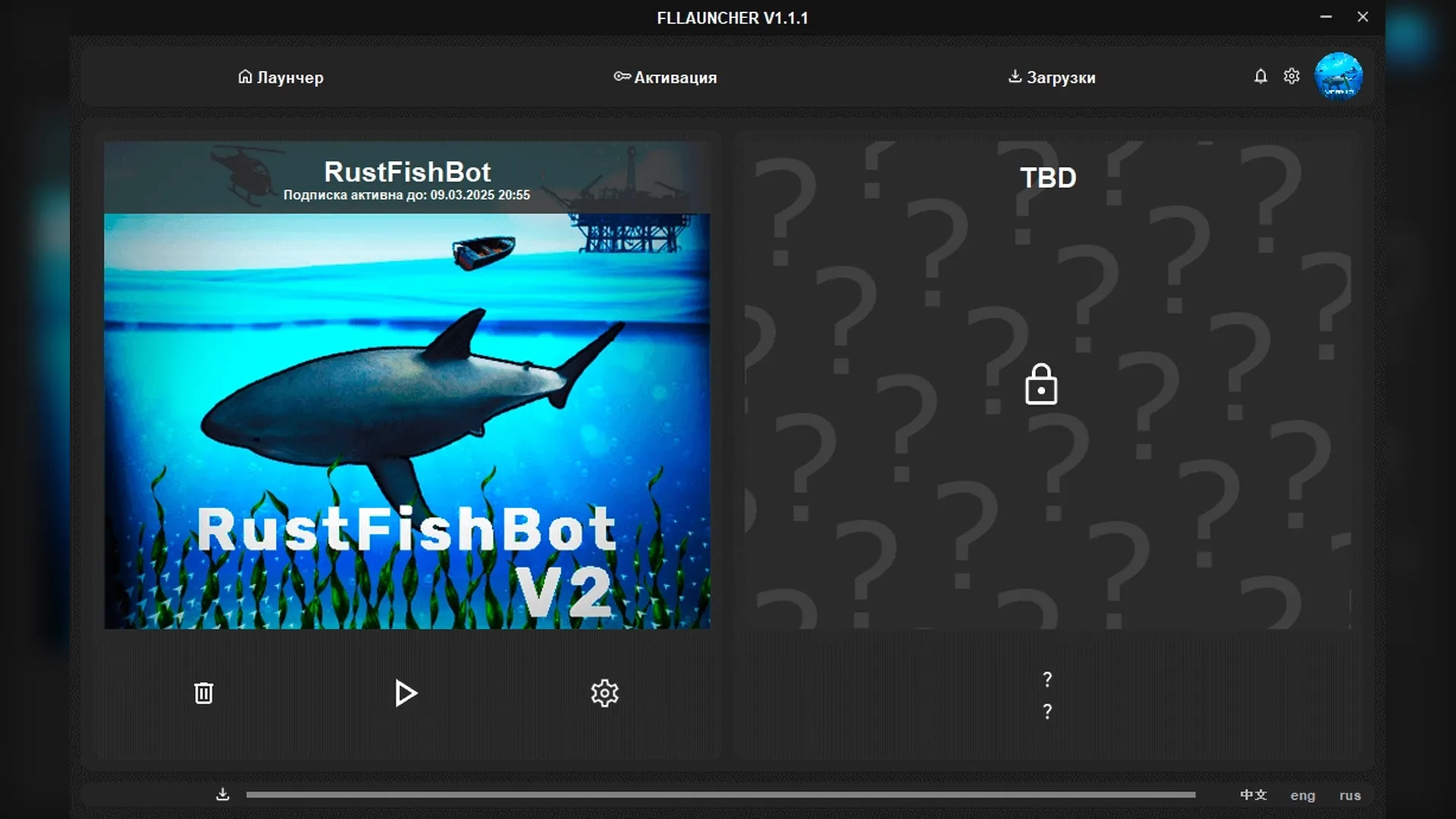
Task: Open launcher settings gear in top bar
Action: pos(1291,77)
